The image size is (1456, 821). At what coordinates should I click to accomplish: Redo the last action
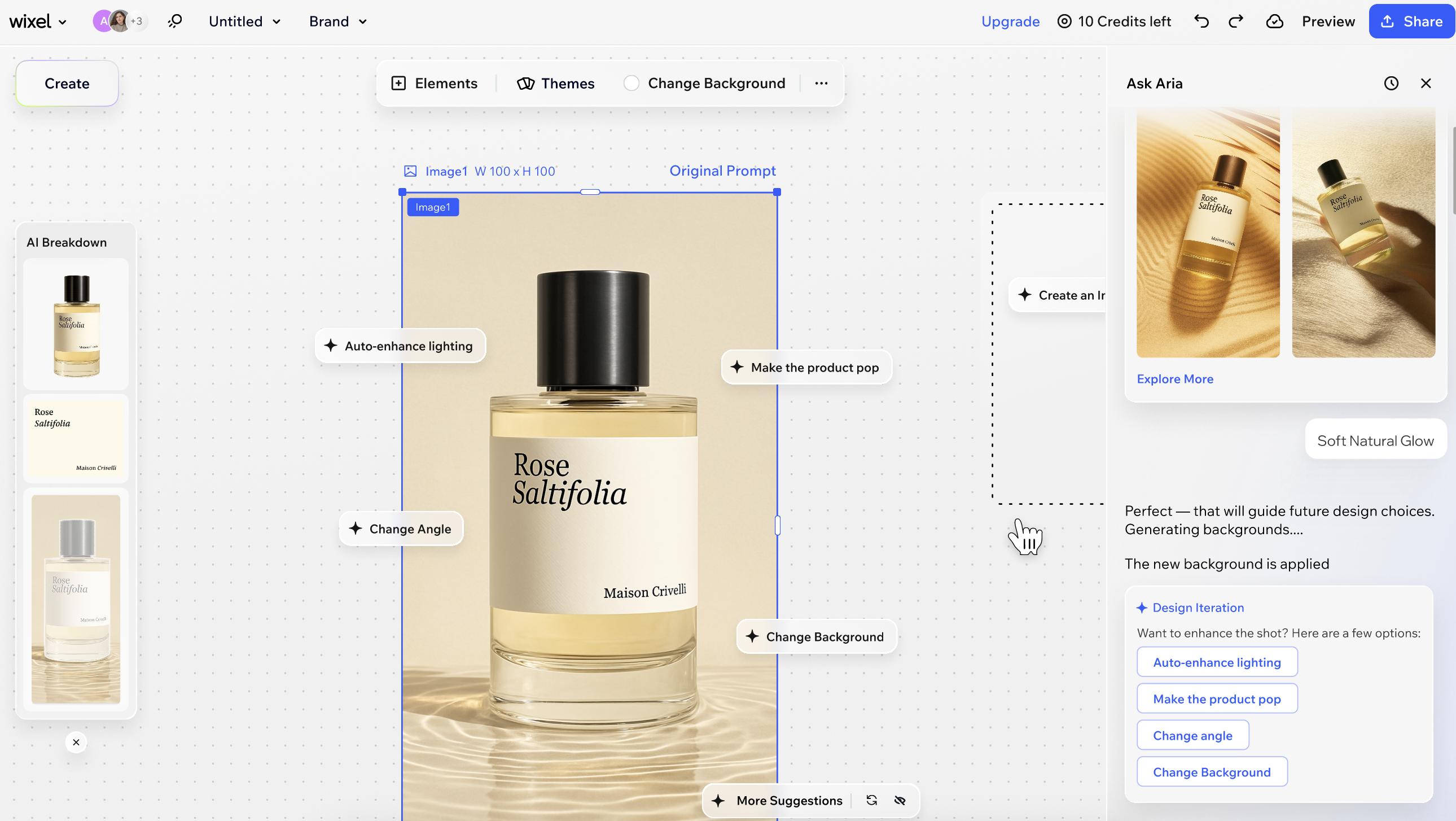[1235, 21]
